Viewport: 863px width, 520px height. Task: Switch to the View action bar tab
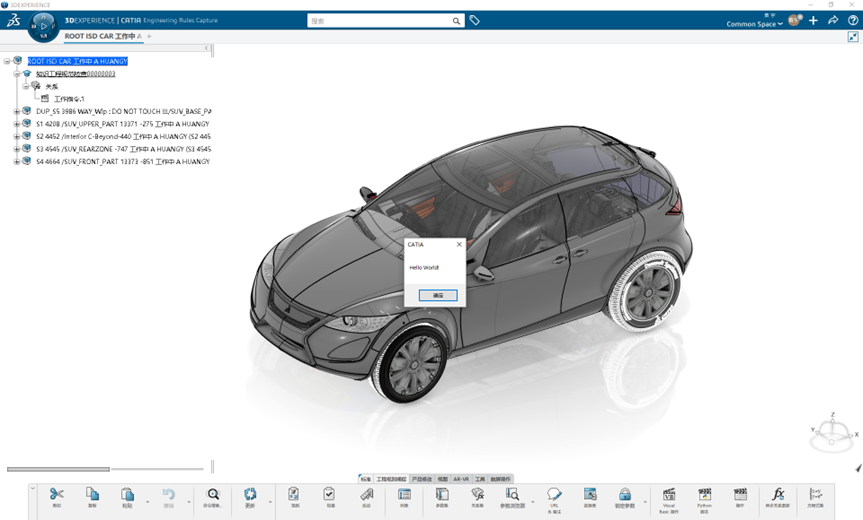coord(443,479)
